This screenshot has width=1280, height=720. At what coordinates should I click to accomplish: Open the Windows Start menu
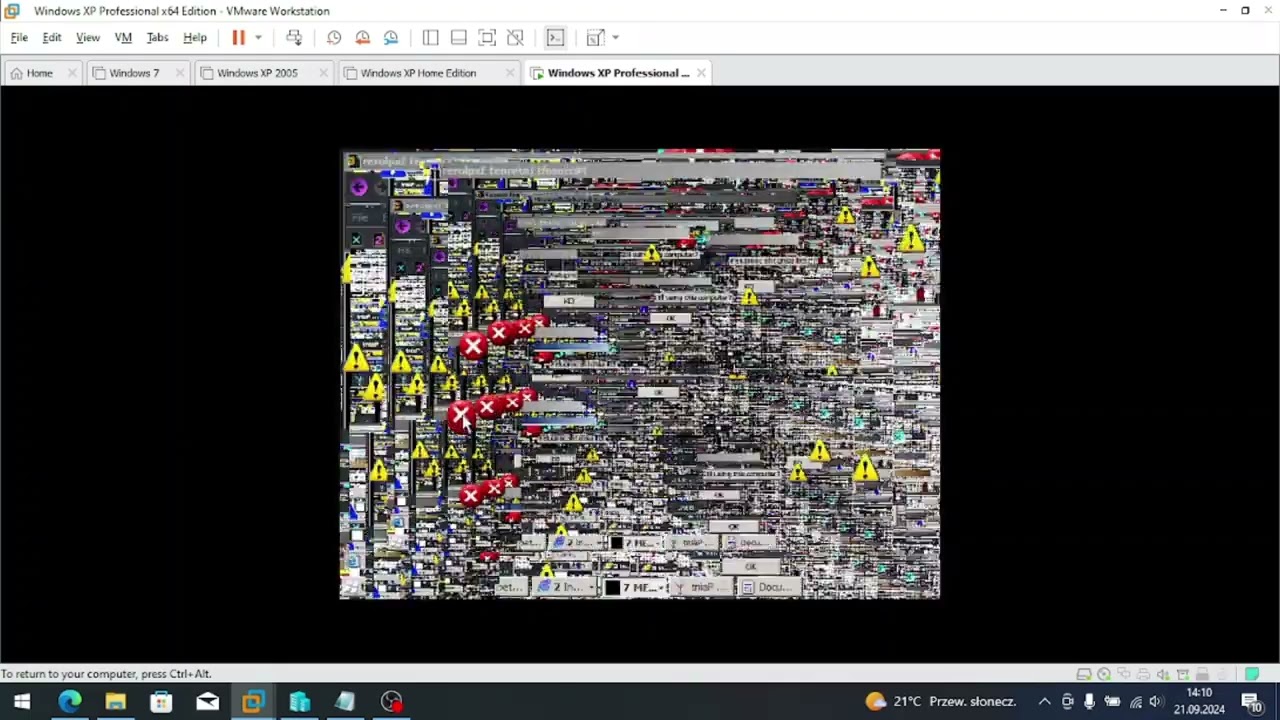[22, 702]
